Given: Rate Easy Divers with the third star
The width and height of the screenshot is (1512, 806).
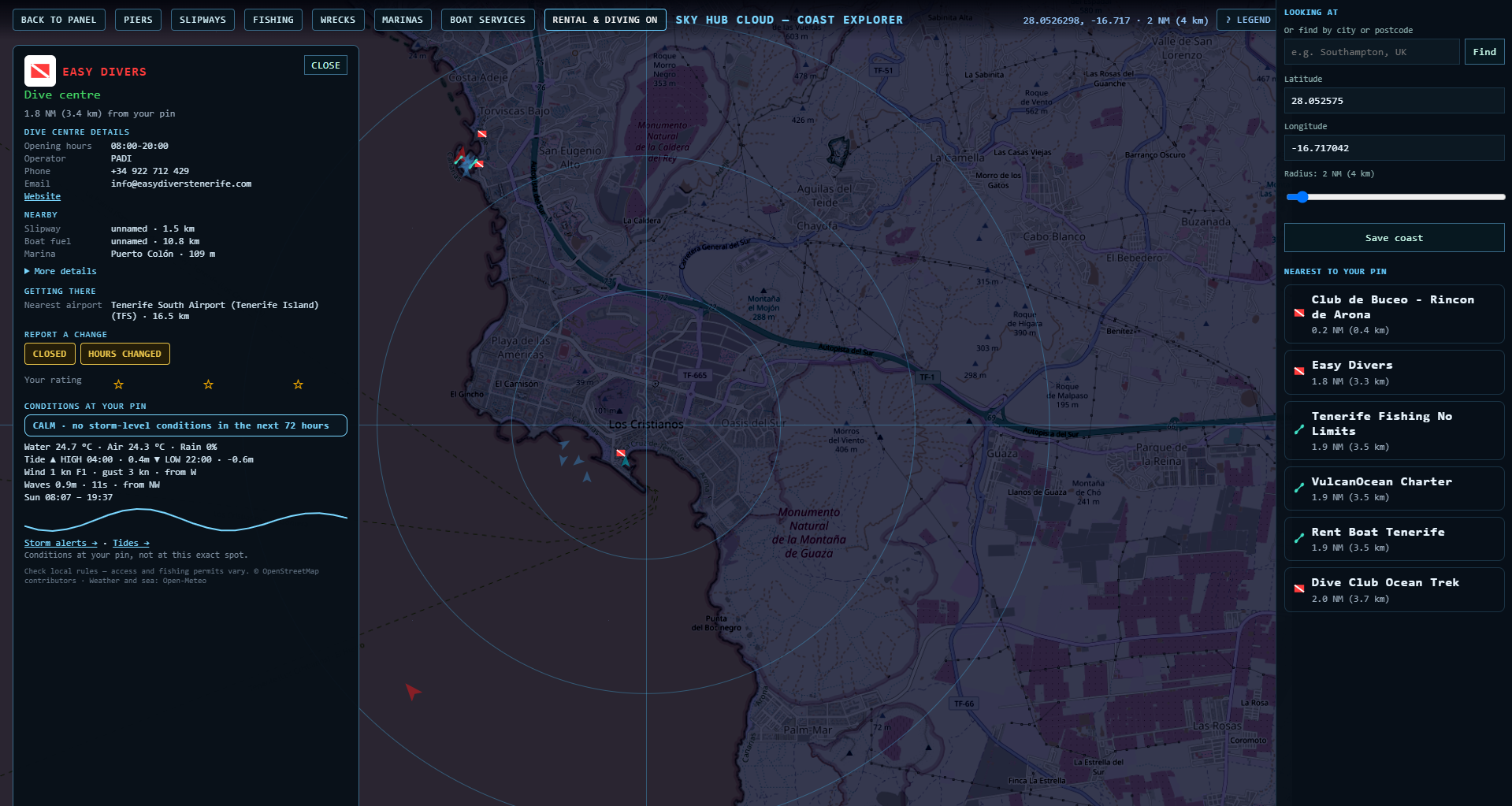Looking at the screenshot, I should click(298, 384).
